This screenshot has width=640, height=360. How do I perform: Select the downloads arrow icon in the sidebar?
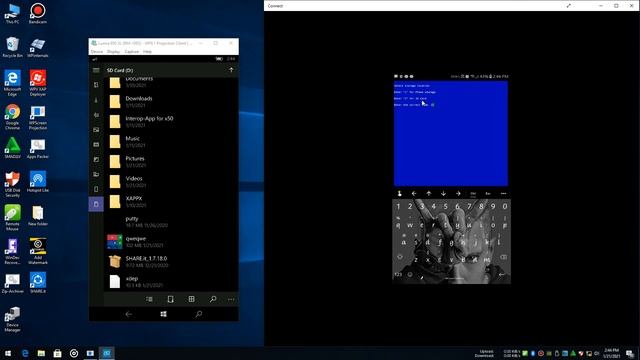point(96,100)
